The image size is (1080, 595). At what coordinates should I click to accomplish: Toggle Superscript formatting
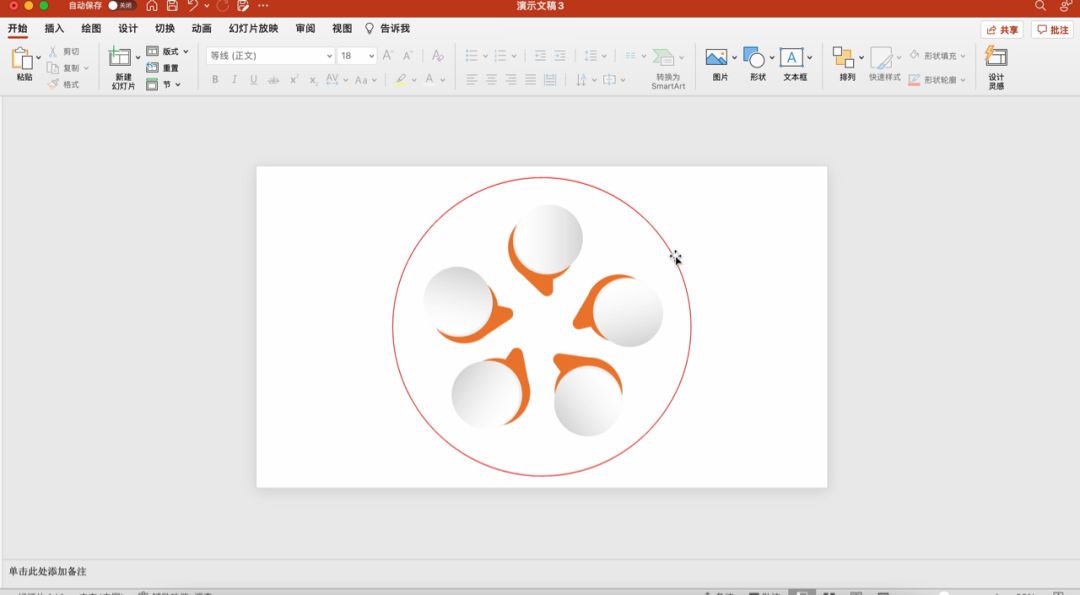click(293, 80)
